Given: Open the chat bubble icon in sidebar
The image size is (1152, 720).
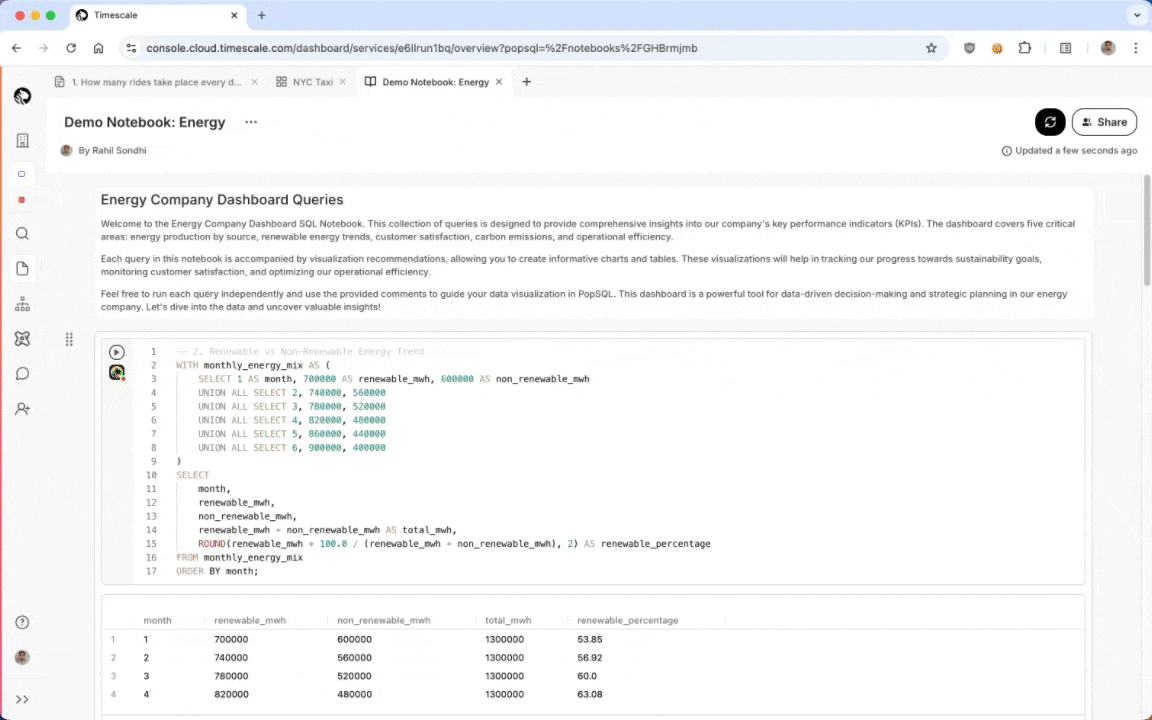Looking at the screenshot, I should point(22,374).
